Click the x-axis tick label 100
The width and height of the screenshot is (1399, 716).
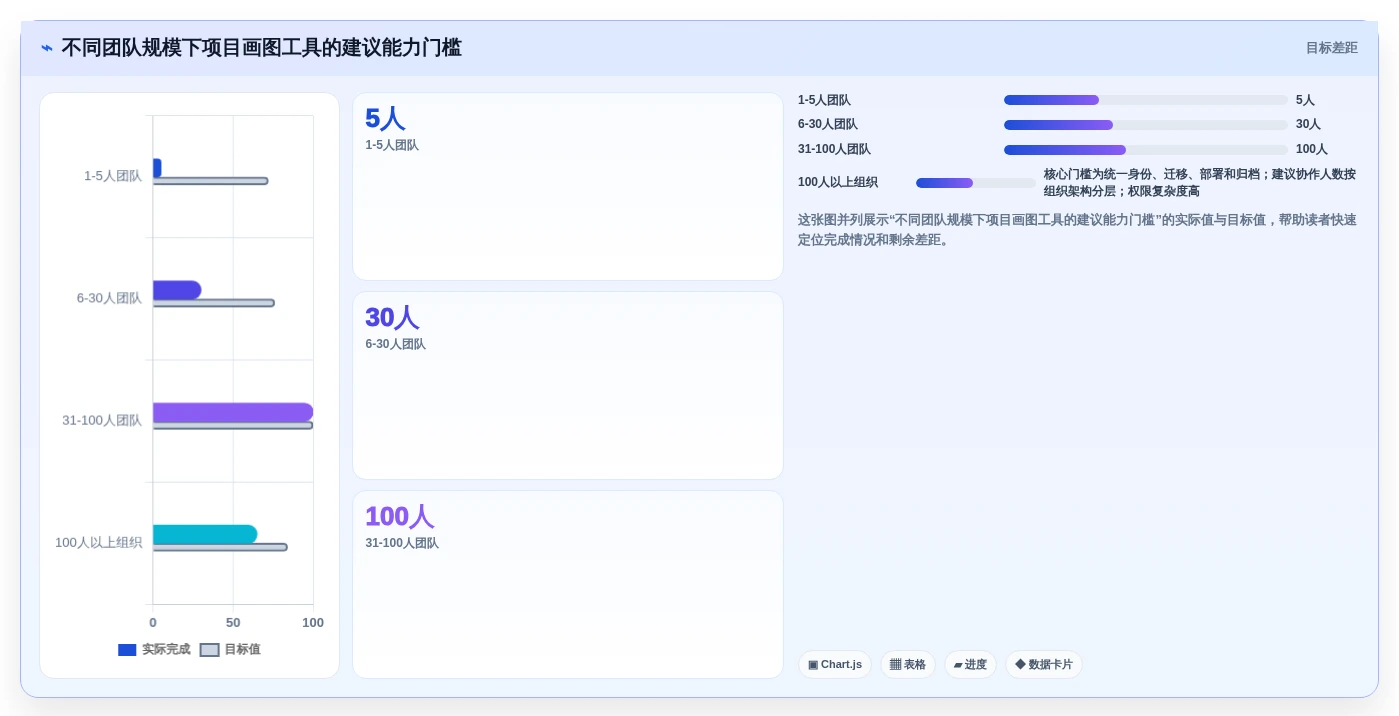(313, 623)
